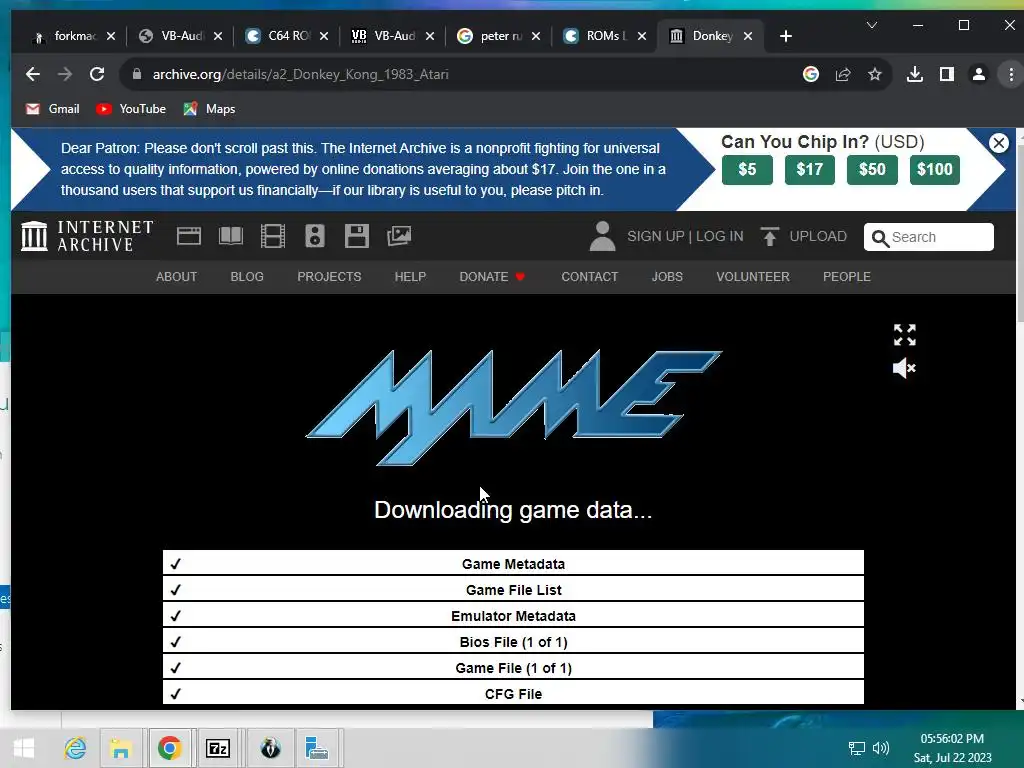Open the Images icon
This screenshot has height=768, width=1024.
[x=399, y=236]
